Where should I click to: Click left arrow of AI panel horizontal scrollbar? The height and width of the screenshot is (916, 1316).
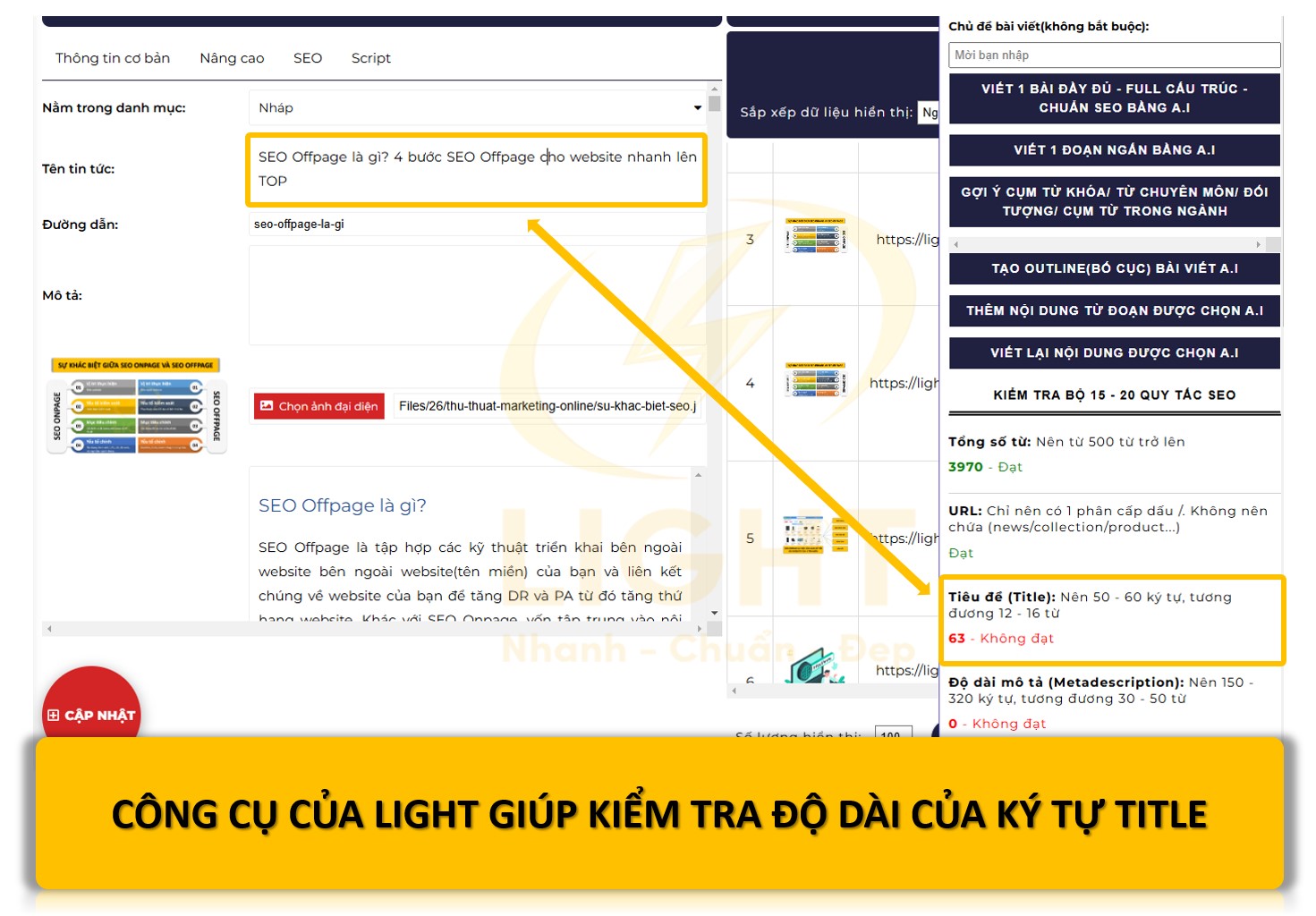tap(956, 244)
